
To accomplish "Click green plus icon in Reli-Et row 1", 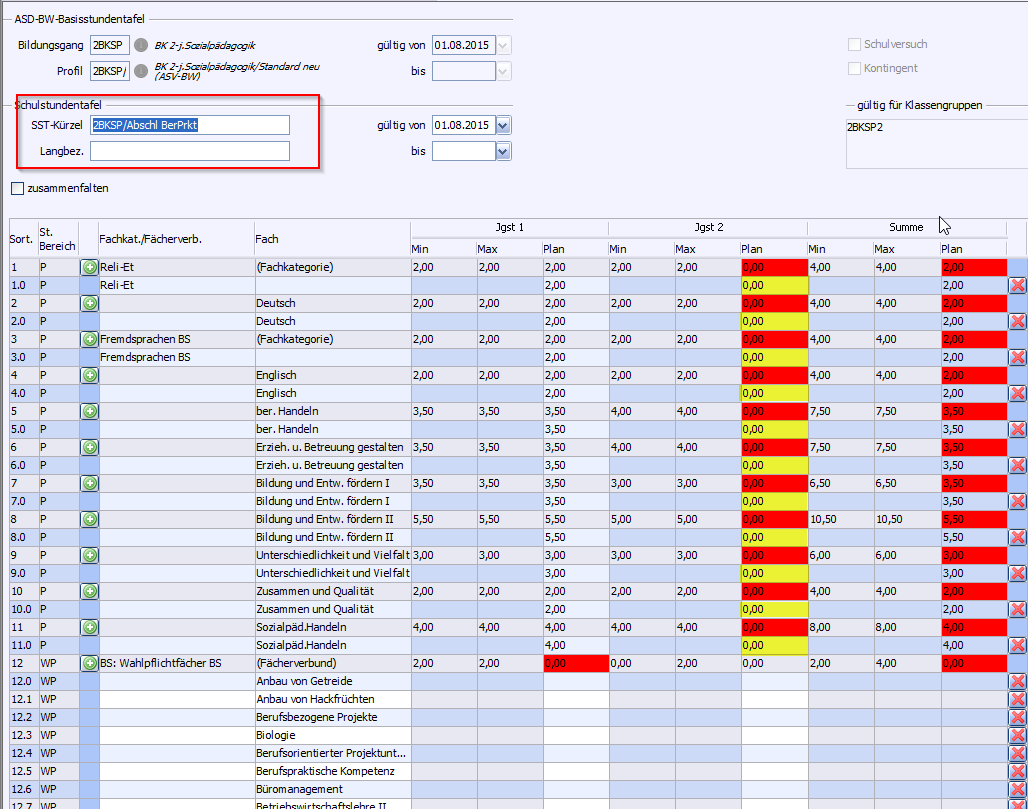I will (x=89, y=267).
